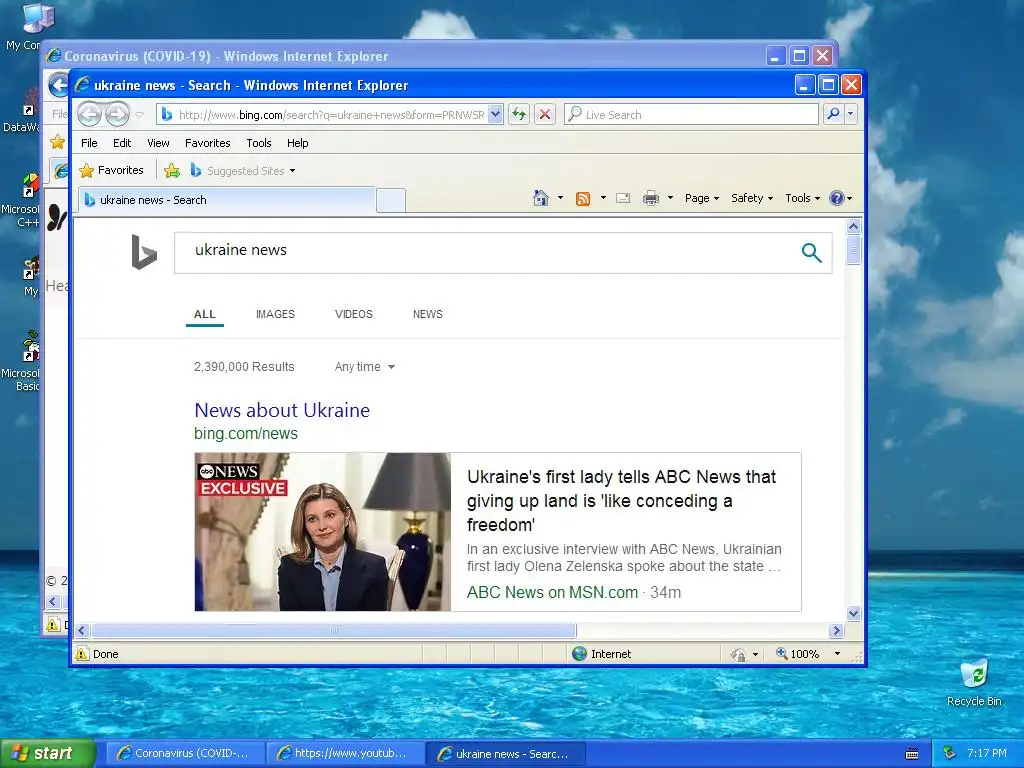Click the vertical scrollbar down arrow
The image size is (1024, 768).
click(x=853, y=613)
